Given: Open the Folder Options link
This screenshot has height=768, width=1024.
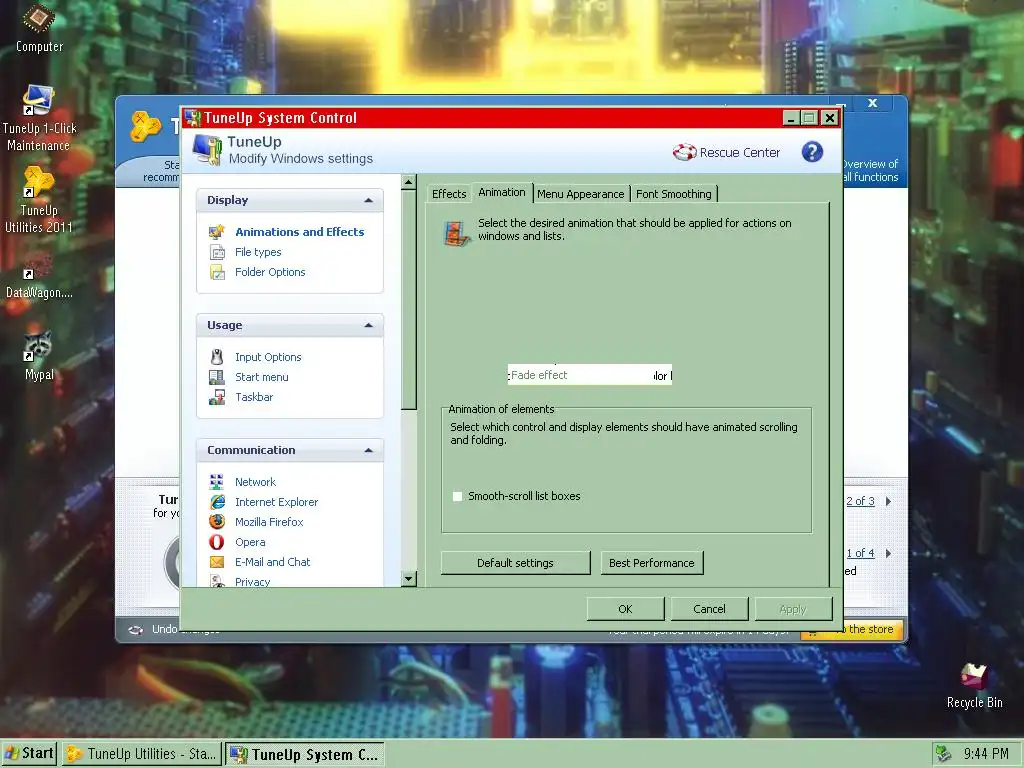Looking at the screenshot, I should pyautogui.click(x=270, y=272).
